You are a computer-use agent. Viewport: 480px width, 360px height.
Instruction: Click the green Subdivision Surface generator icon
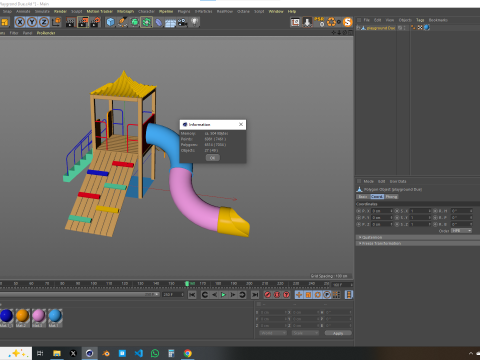(135, 22)
